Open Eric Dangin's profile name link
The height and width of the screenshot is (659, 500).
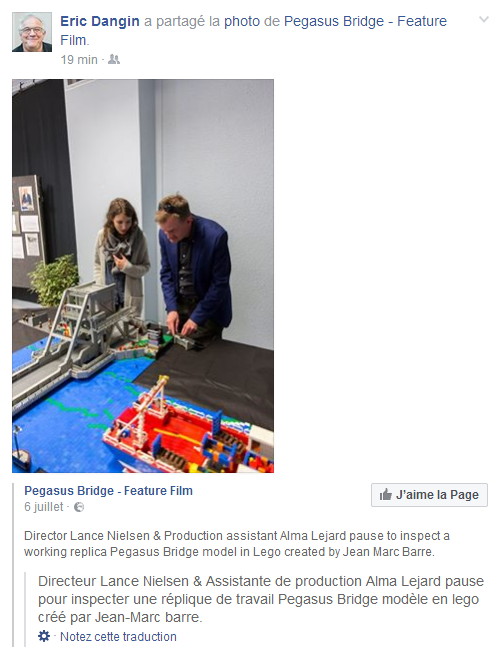tap(100, 21)
